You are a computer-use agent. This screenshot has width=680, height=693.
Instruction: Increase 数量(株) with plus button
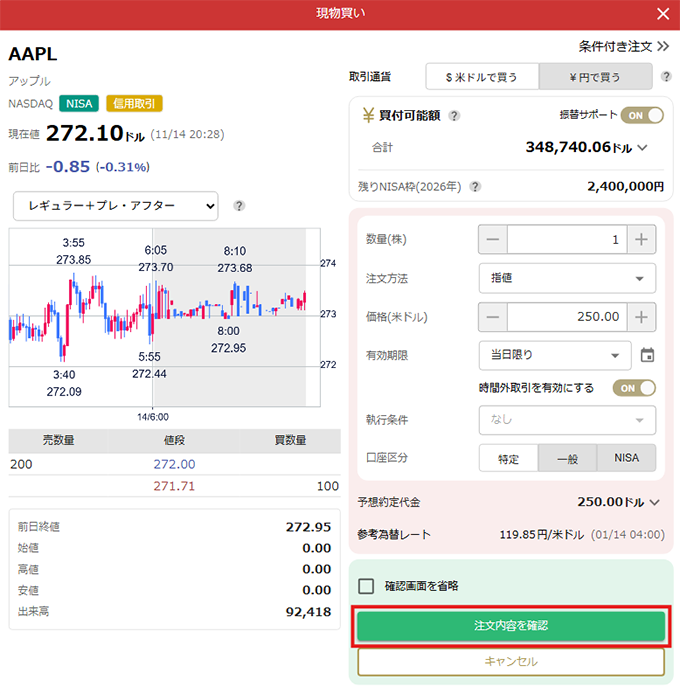tap(641, 240)
